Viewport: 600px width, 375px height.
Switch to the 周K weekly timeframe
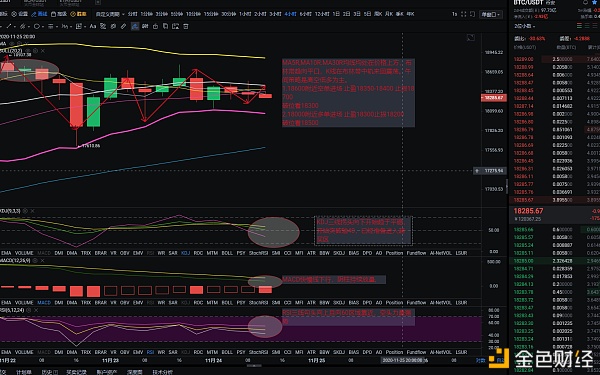pyautogui.click(x=378, y=14)
